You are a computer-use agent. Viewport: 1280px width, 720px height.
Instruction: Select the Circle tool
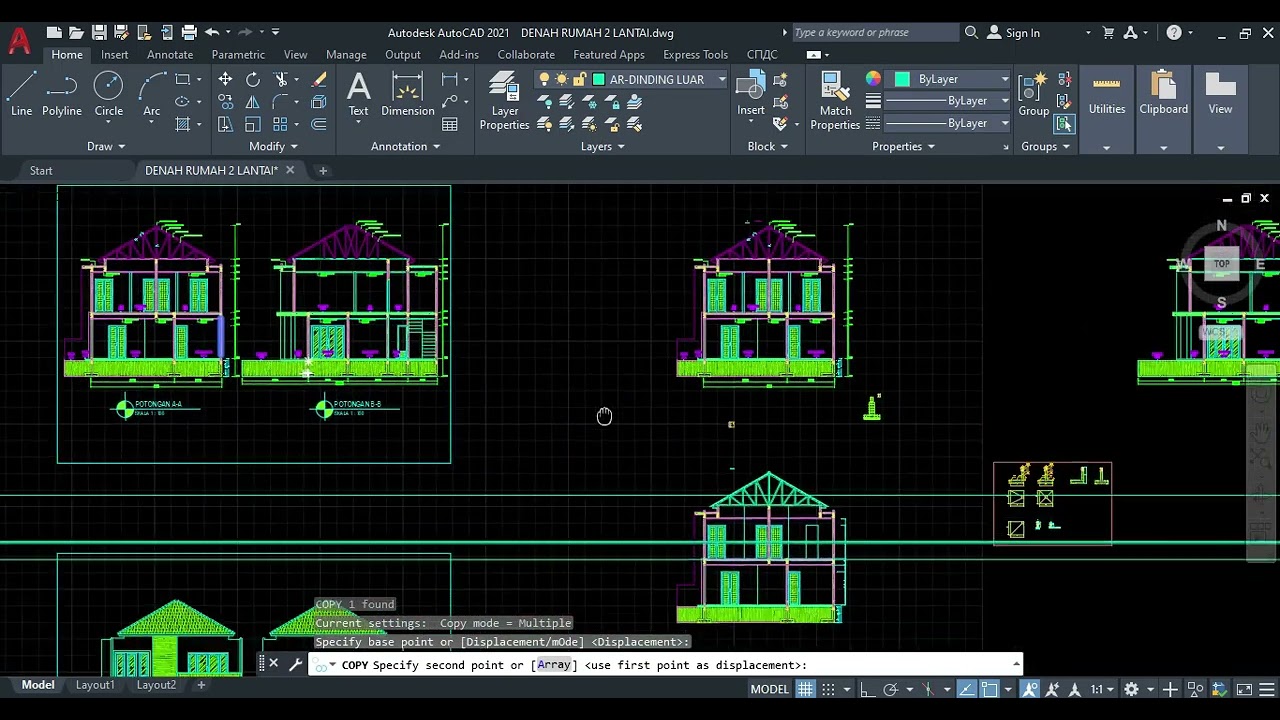pos(109,95)
